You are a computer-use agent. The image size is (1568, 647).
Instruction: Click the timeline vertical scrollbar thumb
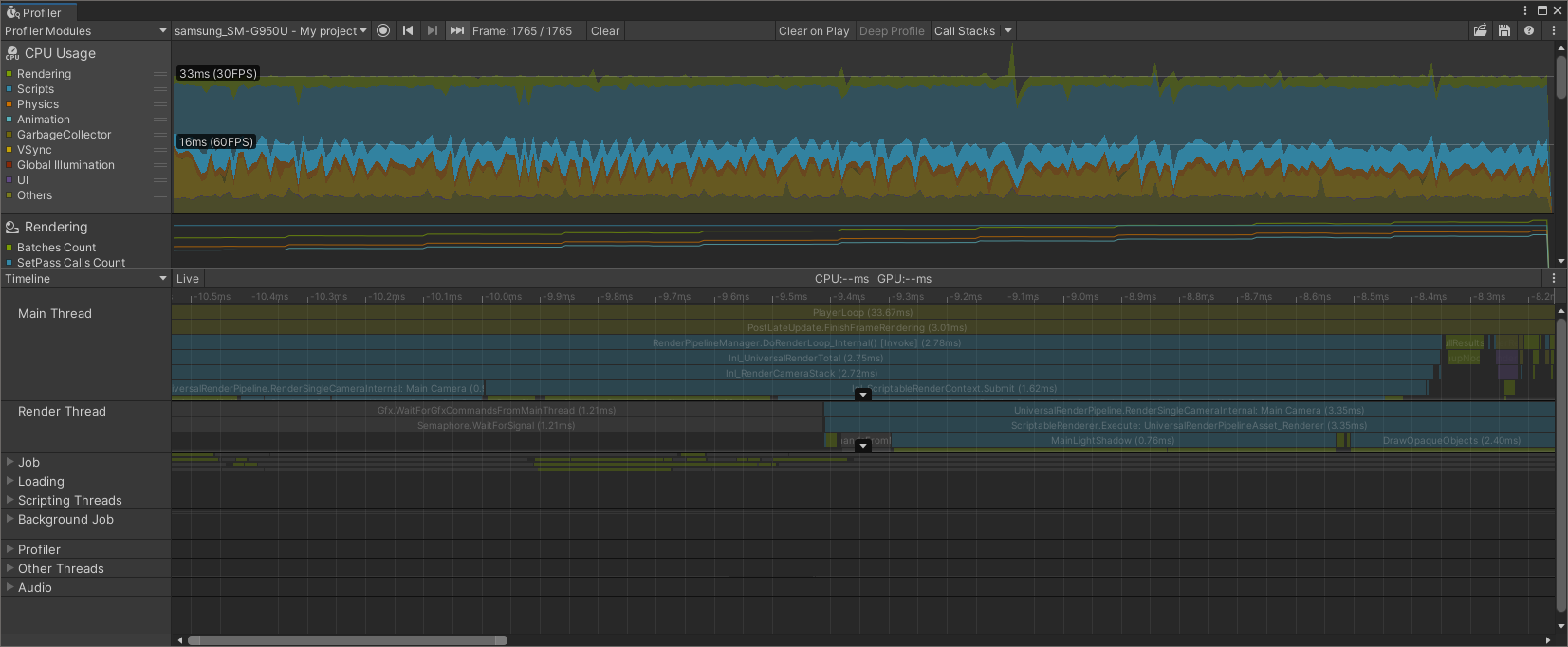coord(1561,464)
